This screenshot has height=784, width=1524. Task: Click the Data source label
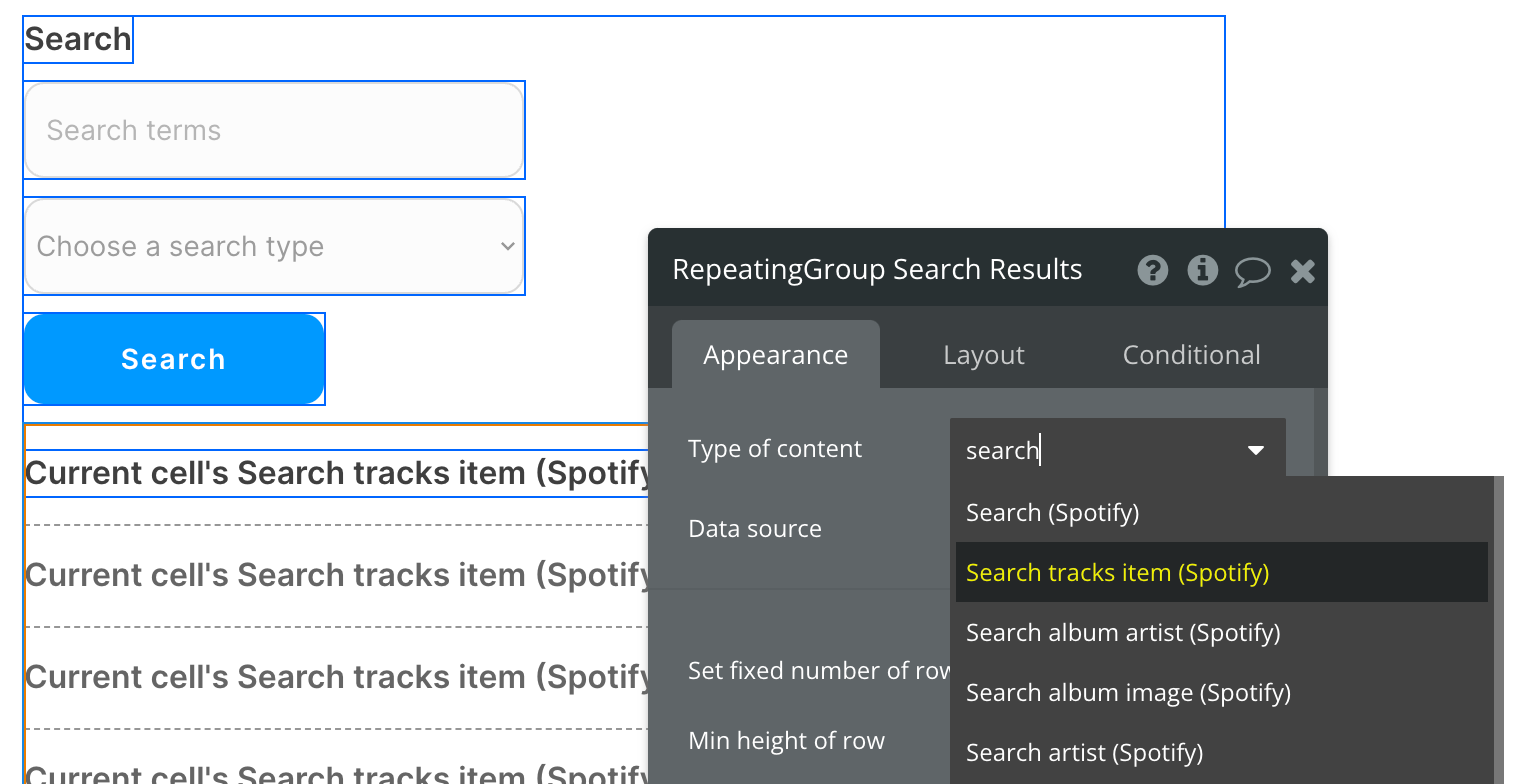click(x=755, y=529)
